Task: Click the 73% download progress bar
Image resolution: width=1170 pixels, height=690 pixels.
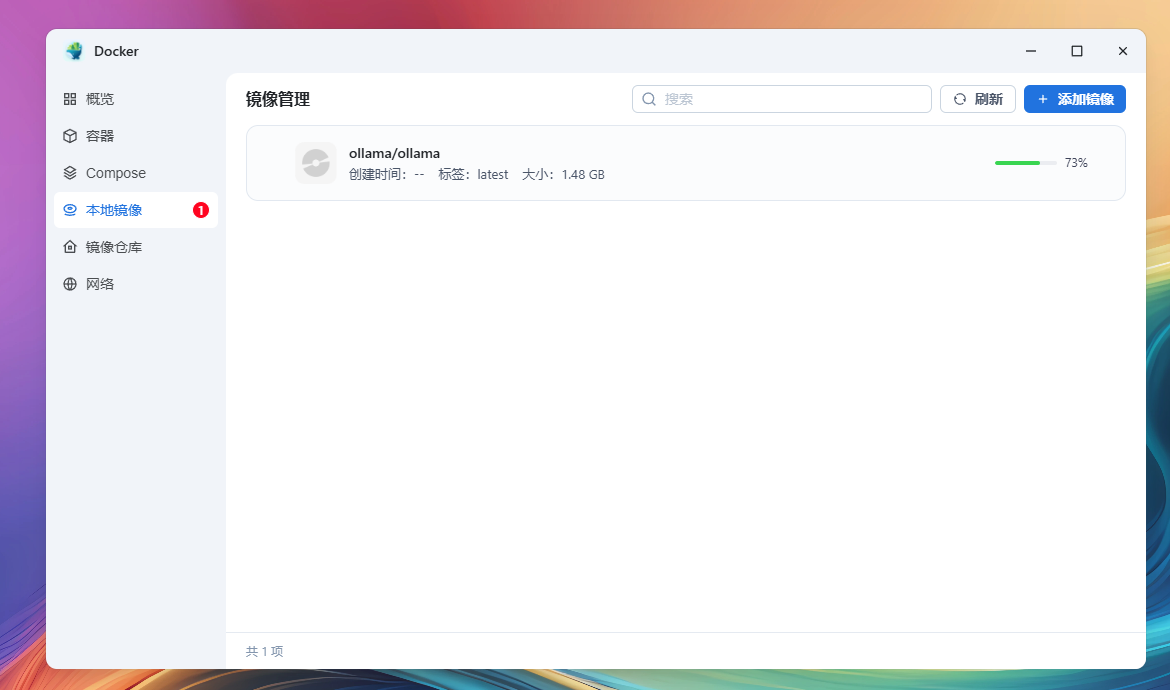Action: click(1025, 163)
